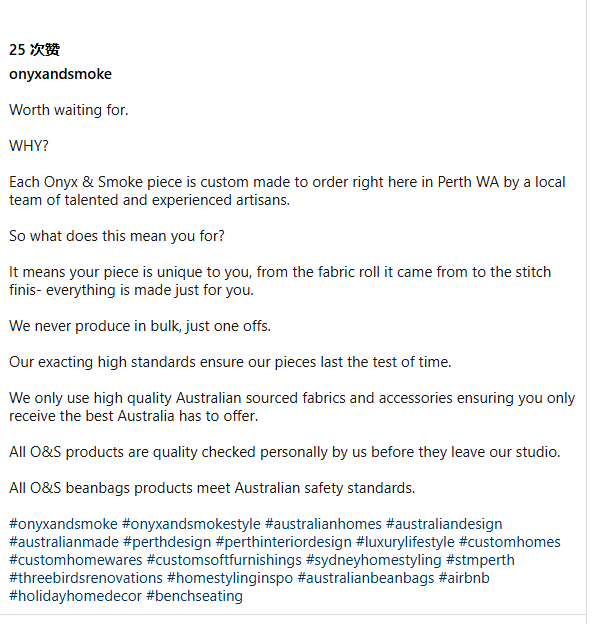Open the #airbnb hashtag
This screenshot has width=596, height=624.
464,578
